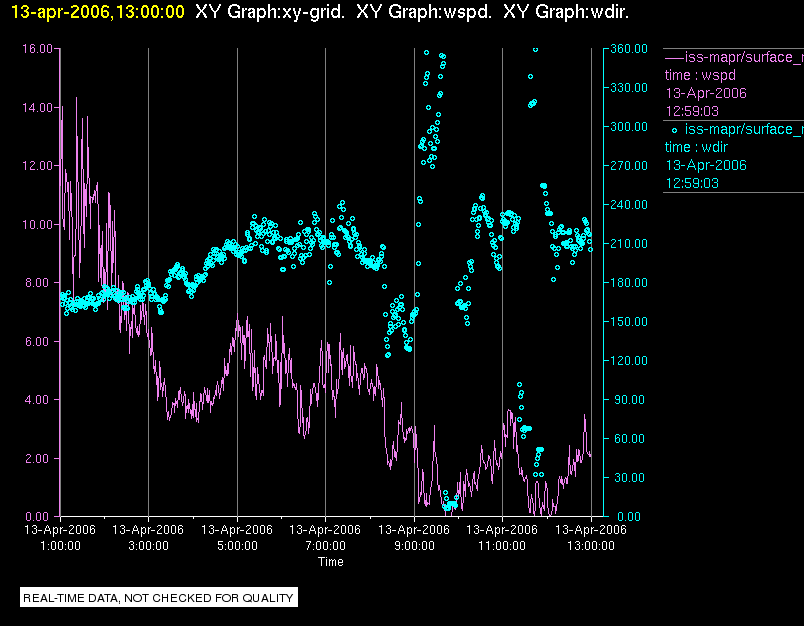The image size is (804, 626).
Task: Select the XY Graph:wdir title label
Action: [x=566, y=12]
